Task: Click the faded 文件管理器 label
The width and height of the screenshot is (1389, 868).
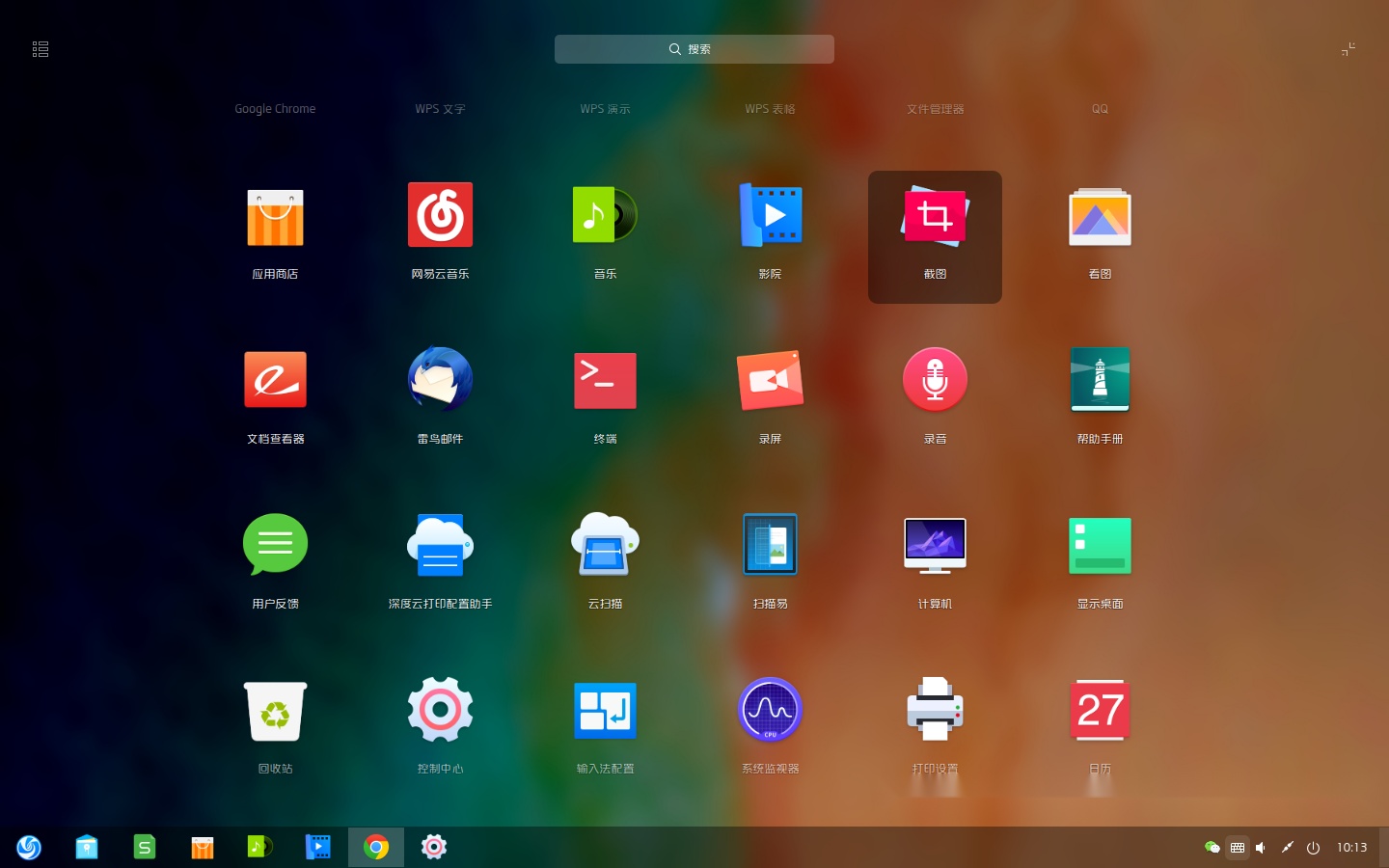Action: (935, 109)
